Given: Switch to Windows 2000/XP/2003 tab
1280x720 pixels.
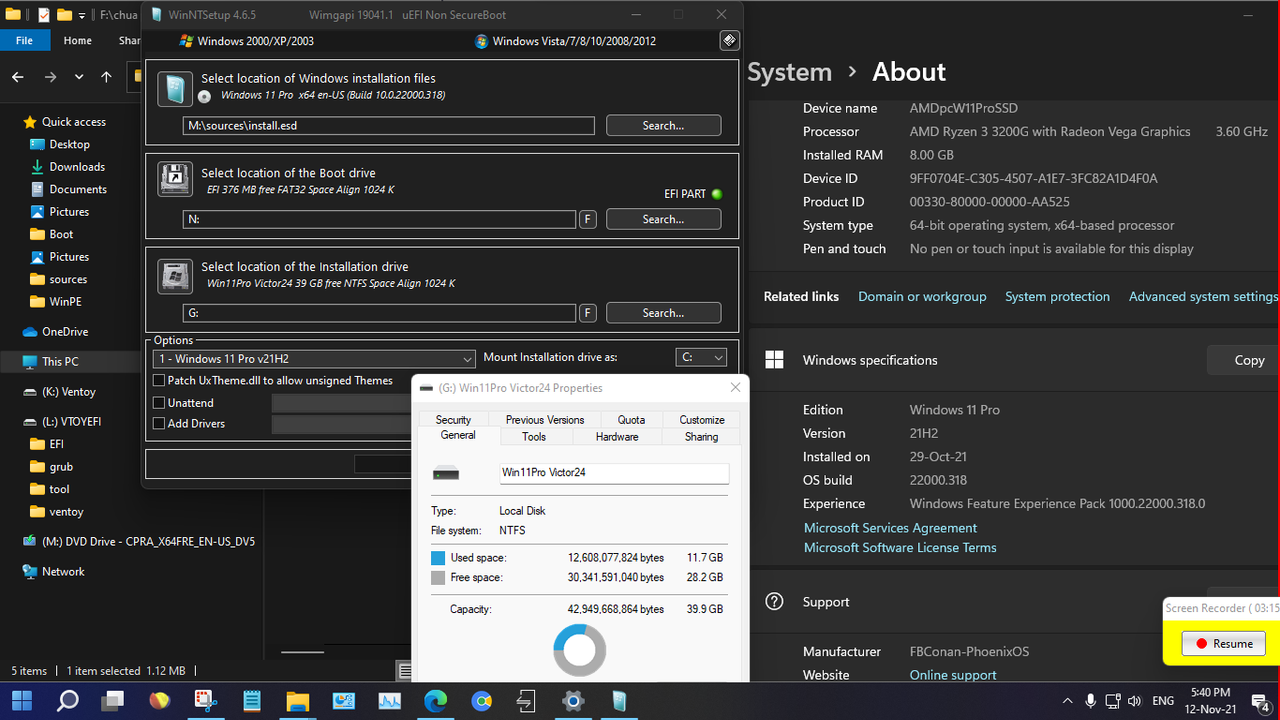Looking at the screenshot, I should click(245, 41).
